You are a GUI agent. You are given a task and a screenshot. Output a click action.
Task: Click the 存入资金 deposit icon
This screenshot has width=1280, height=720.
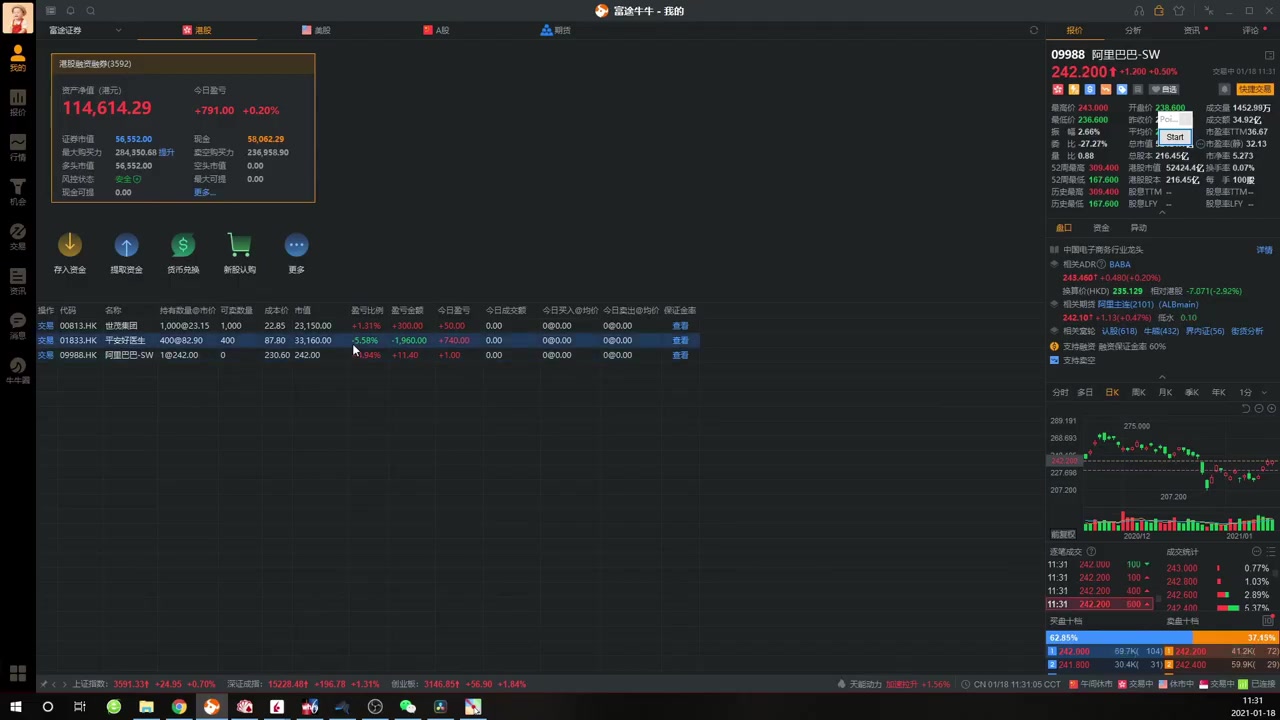[x=70, y=245]
